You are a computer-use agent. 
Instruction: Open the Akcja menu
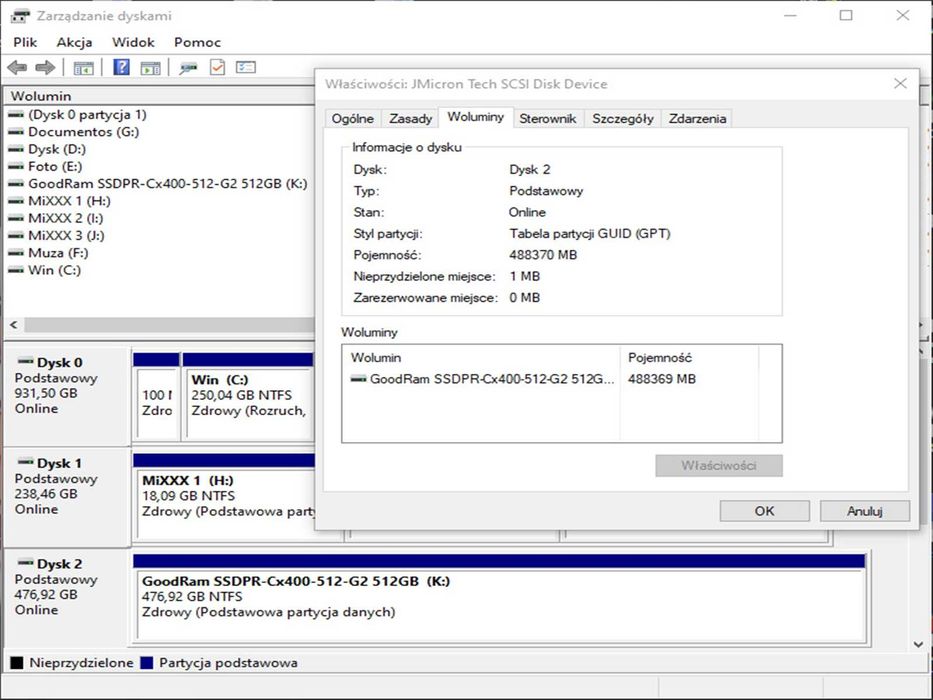(x=74, y=42)
